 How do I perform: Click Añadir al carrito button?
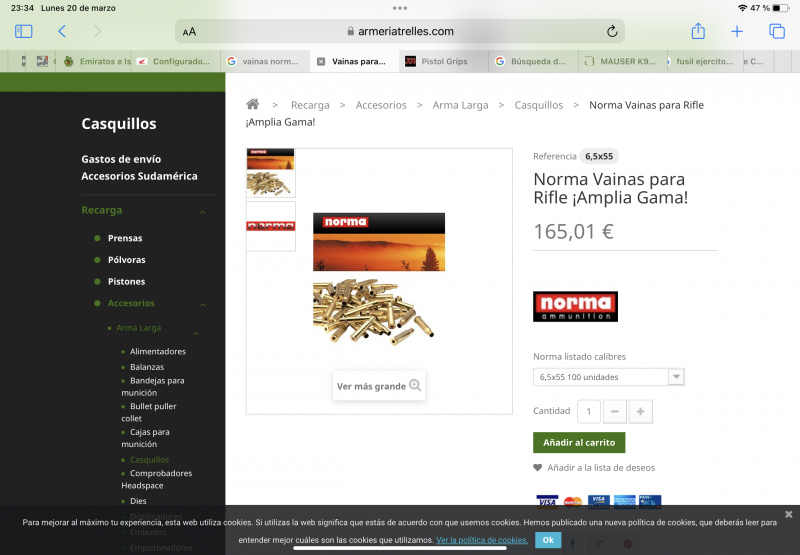coord(579,442)
